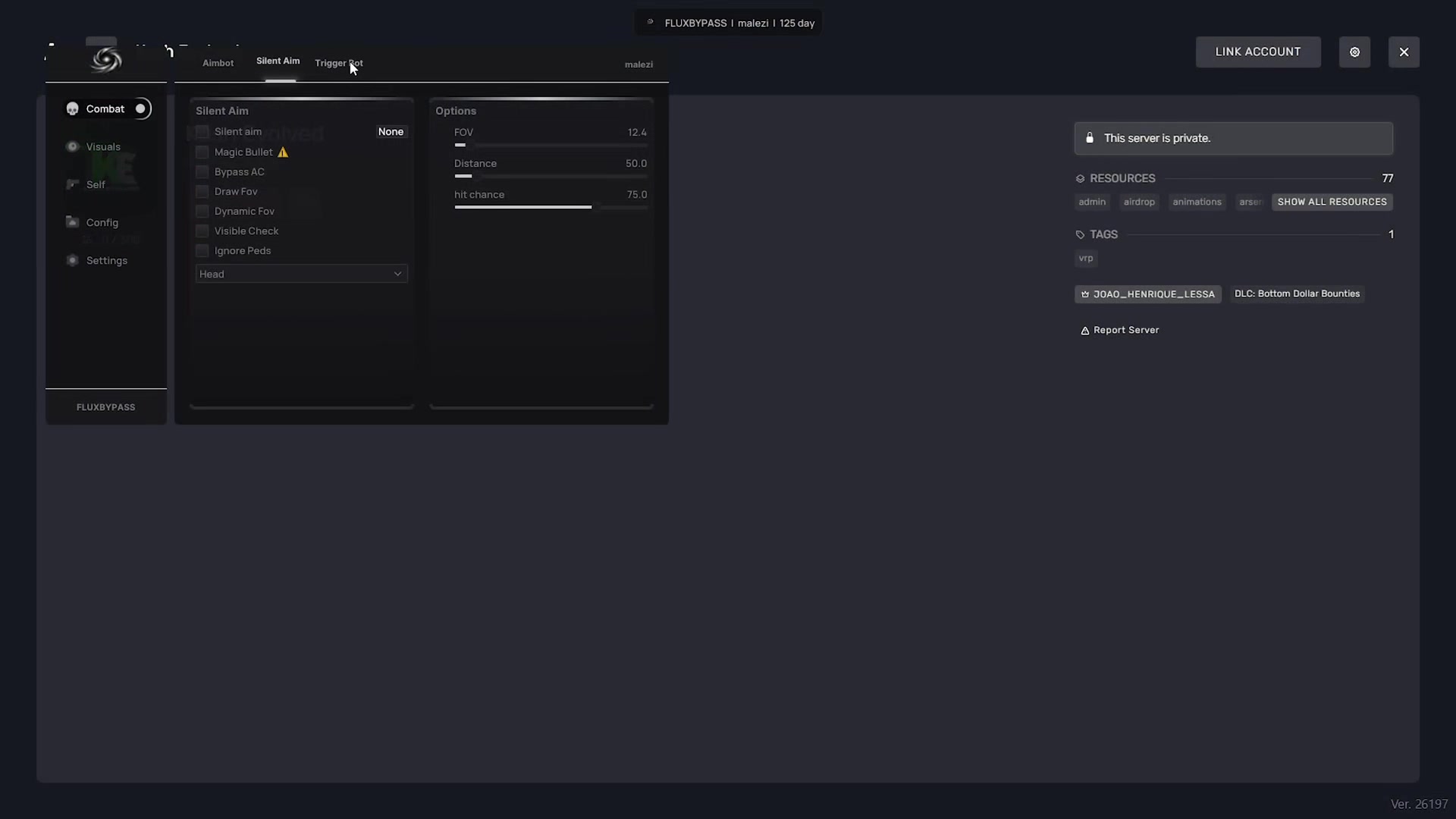This screenshot has height=819, width=1456.
Task: Switch to the Aimbot tab
Action: (218, 63)
